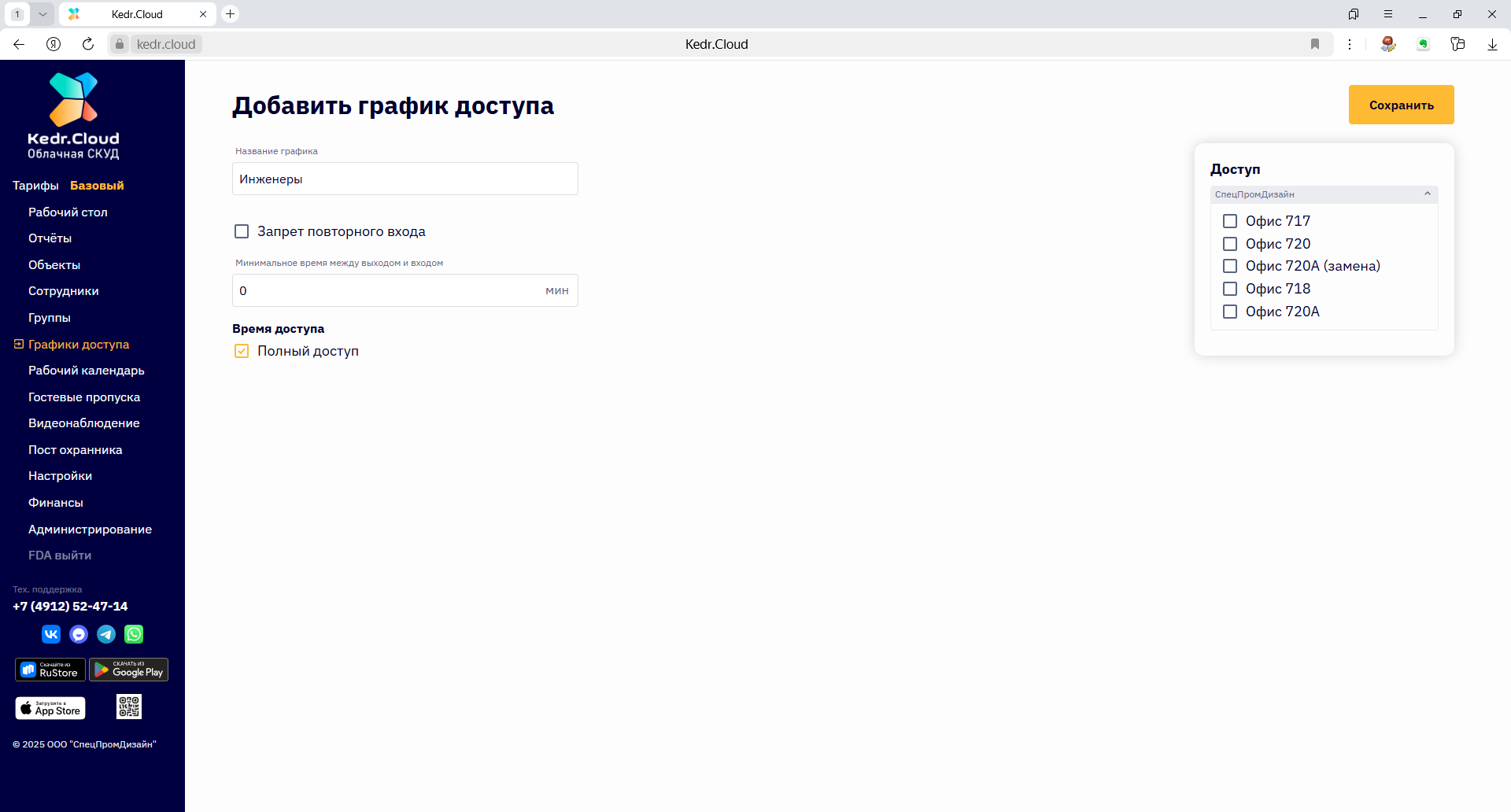Open Администрирование section
Image resolution: width=1511 pixels, height=812 pixels.
pyautogui.click(x=90, y=530)
